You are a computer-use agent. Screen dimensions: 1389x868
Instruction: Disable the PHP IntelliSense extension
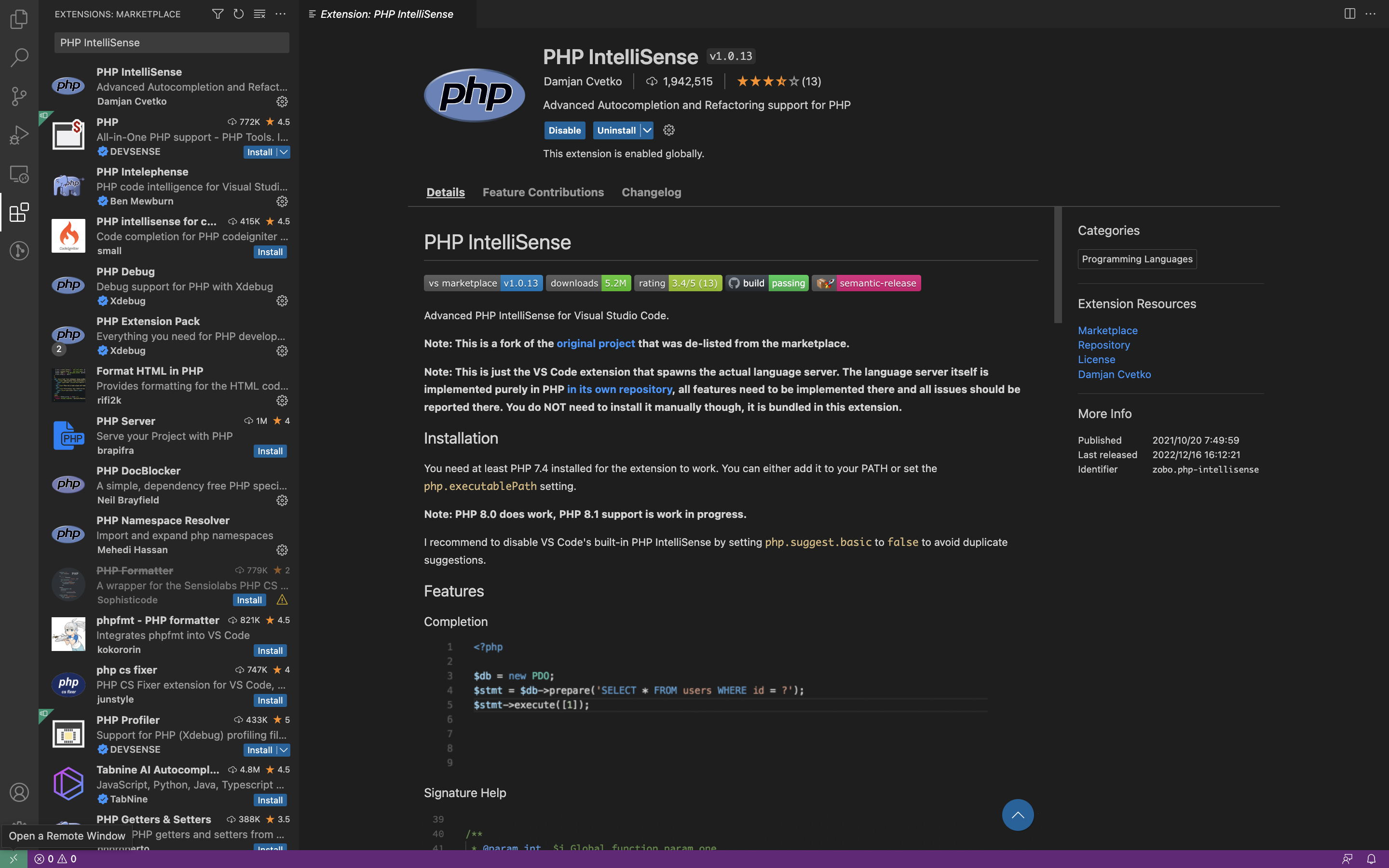pos(565,130)
